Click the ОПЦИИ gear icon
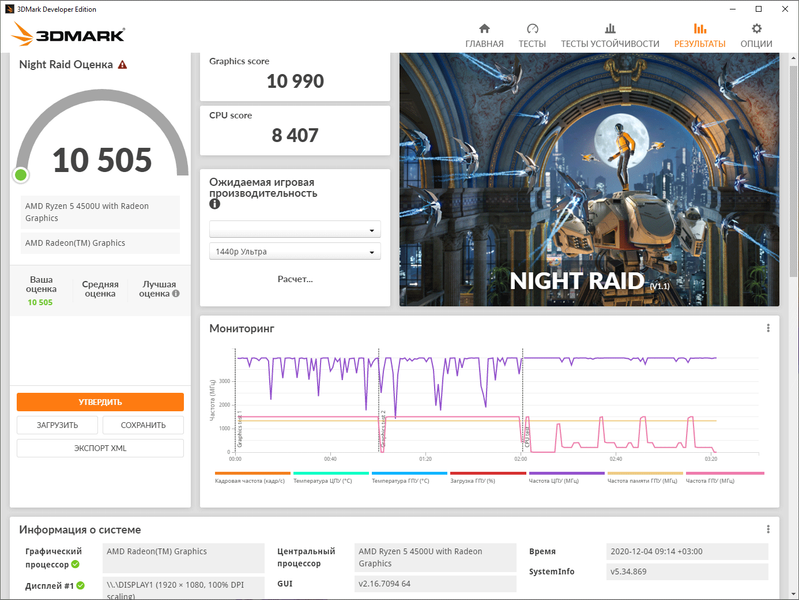The height and width of the screenshot is (600, 799). tap(756, 29)
